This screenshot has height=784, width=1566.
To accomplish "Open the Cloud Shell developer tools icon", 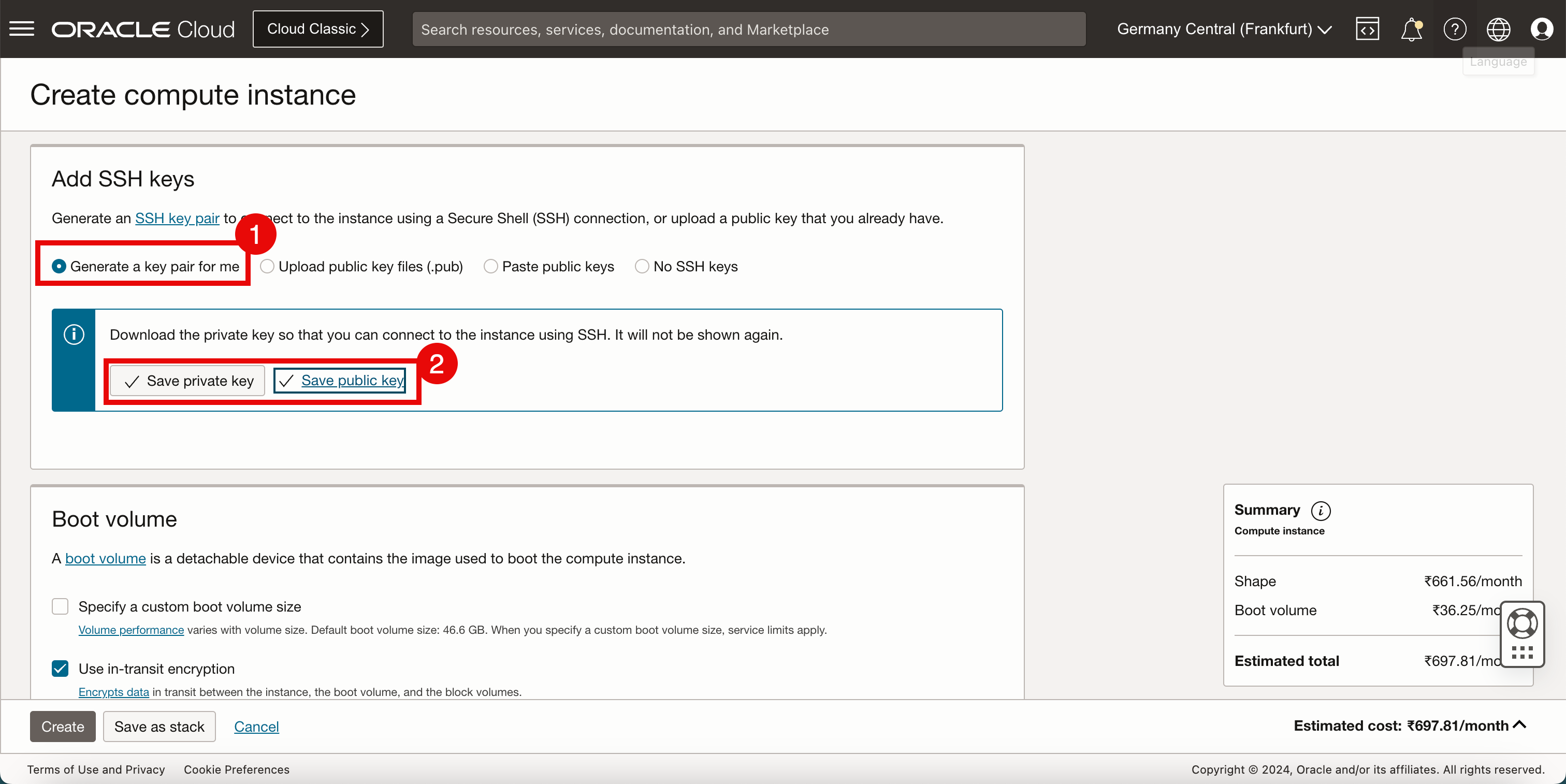I will click(1367, 28).
